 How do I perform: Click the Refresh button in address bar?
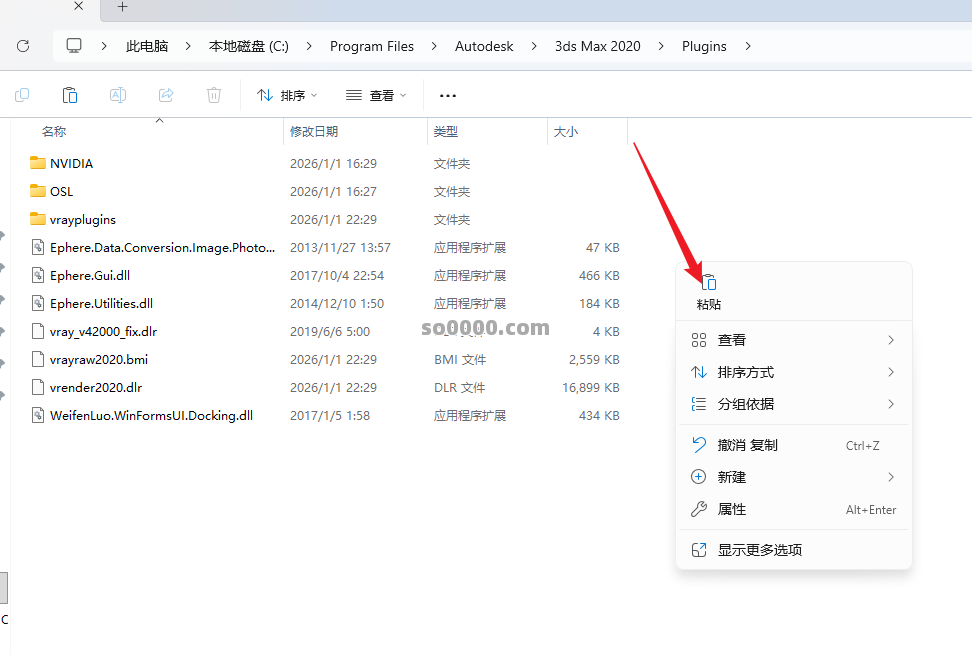(x=23, y=46)
